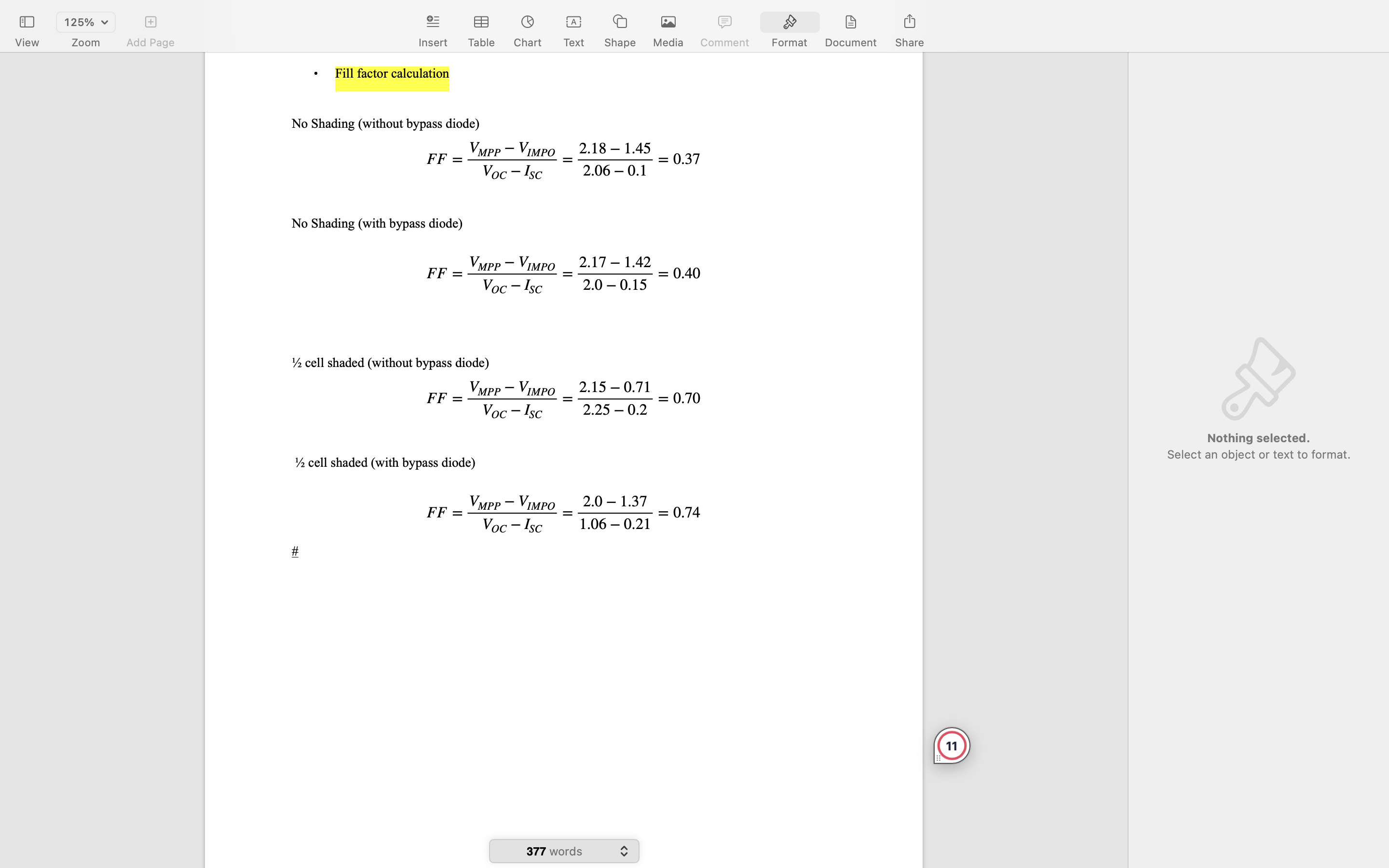Image resolution: width=1389 pixels, height=868 pixels.
Task: Open the View sidebar options
Action: pos(27,22)
